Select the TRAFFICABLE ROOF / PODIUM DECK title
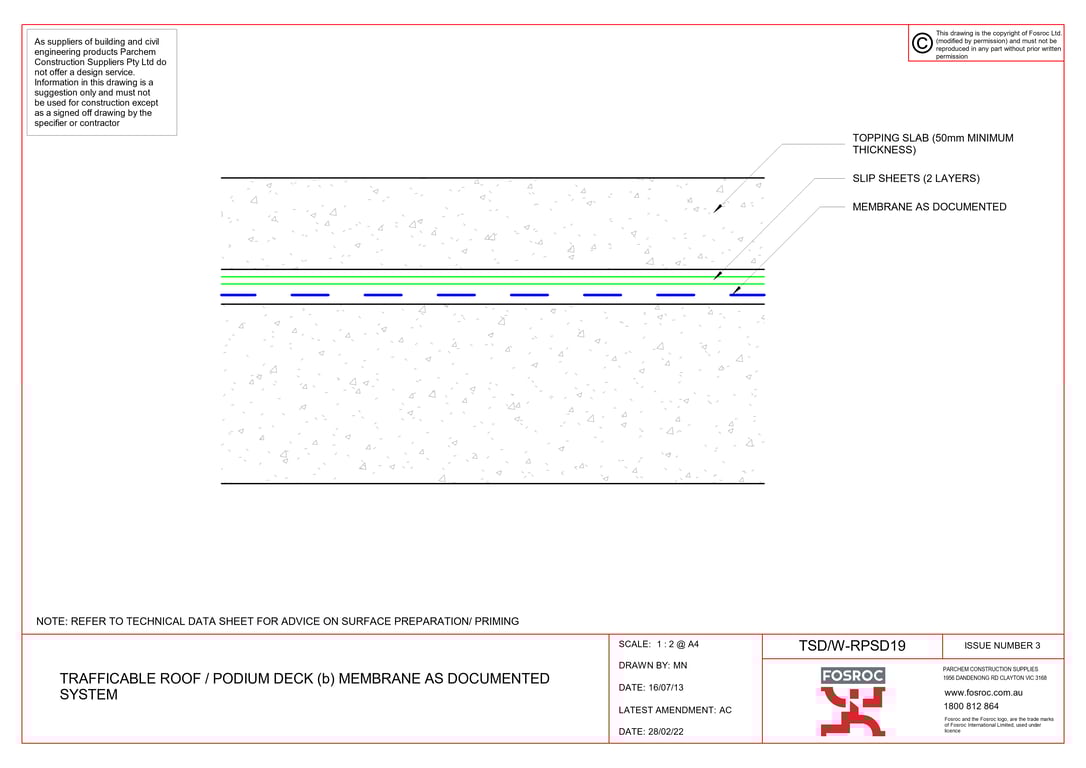This screenshot has height=768, width=1086. coord(305,686)
